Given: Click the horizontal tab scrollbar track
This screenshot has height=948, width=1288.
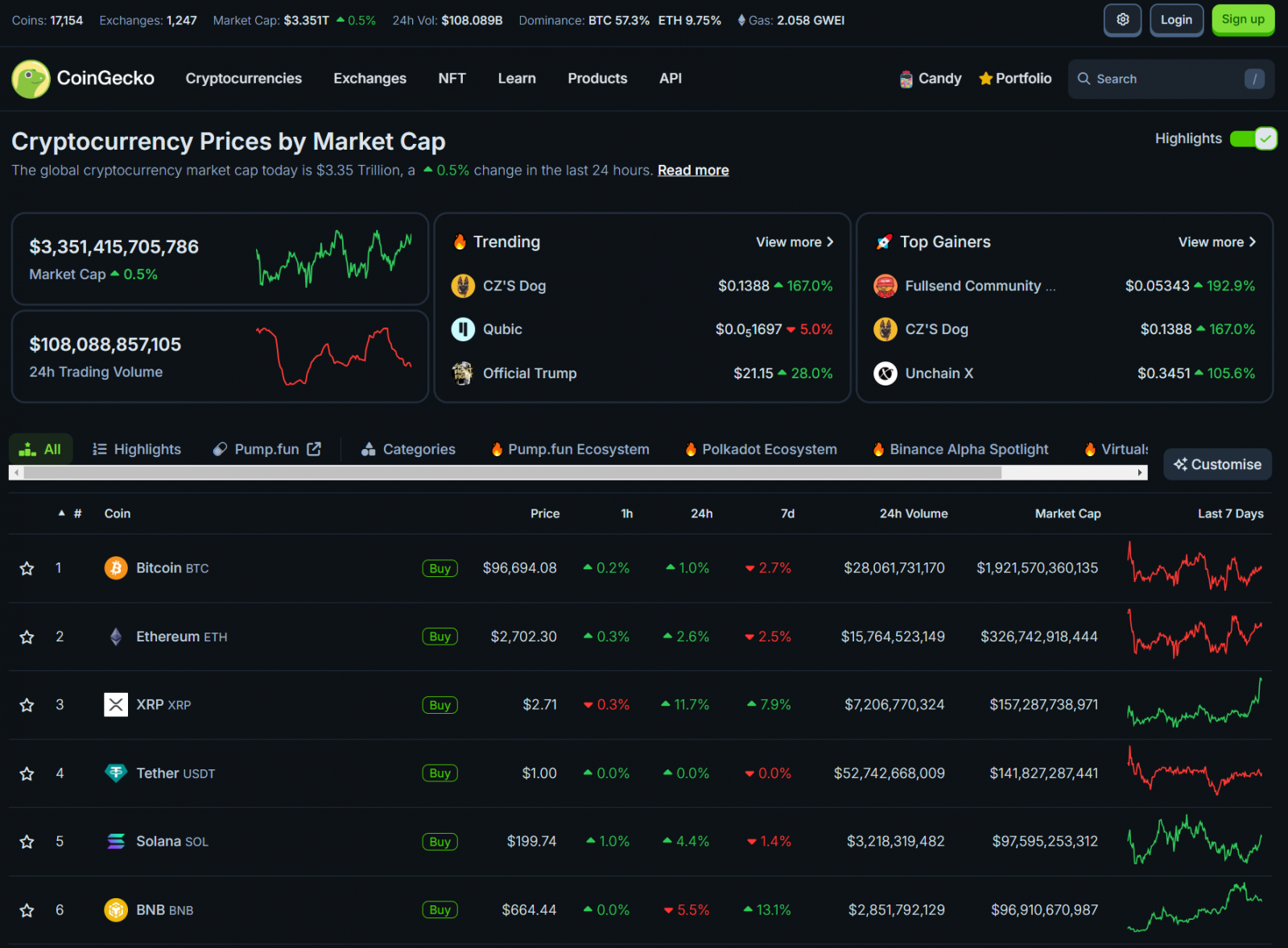Looking at the screenshot, I should pyautogui.click(x=1071, y=473).
